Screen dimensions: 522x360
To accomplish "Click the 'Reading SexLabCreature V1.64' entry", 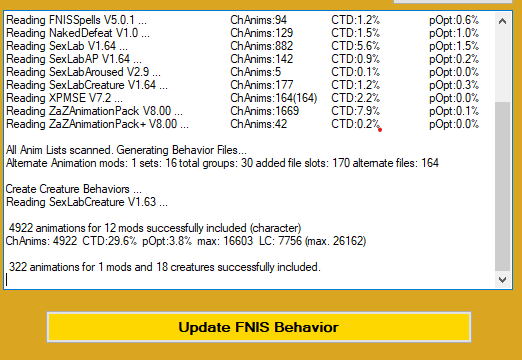I will (87, 85).
